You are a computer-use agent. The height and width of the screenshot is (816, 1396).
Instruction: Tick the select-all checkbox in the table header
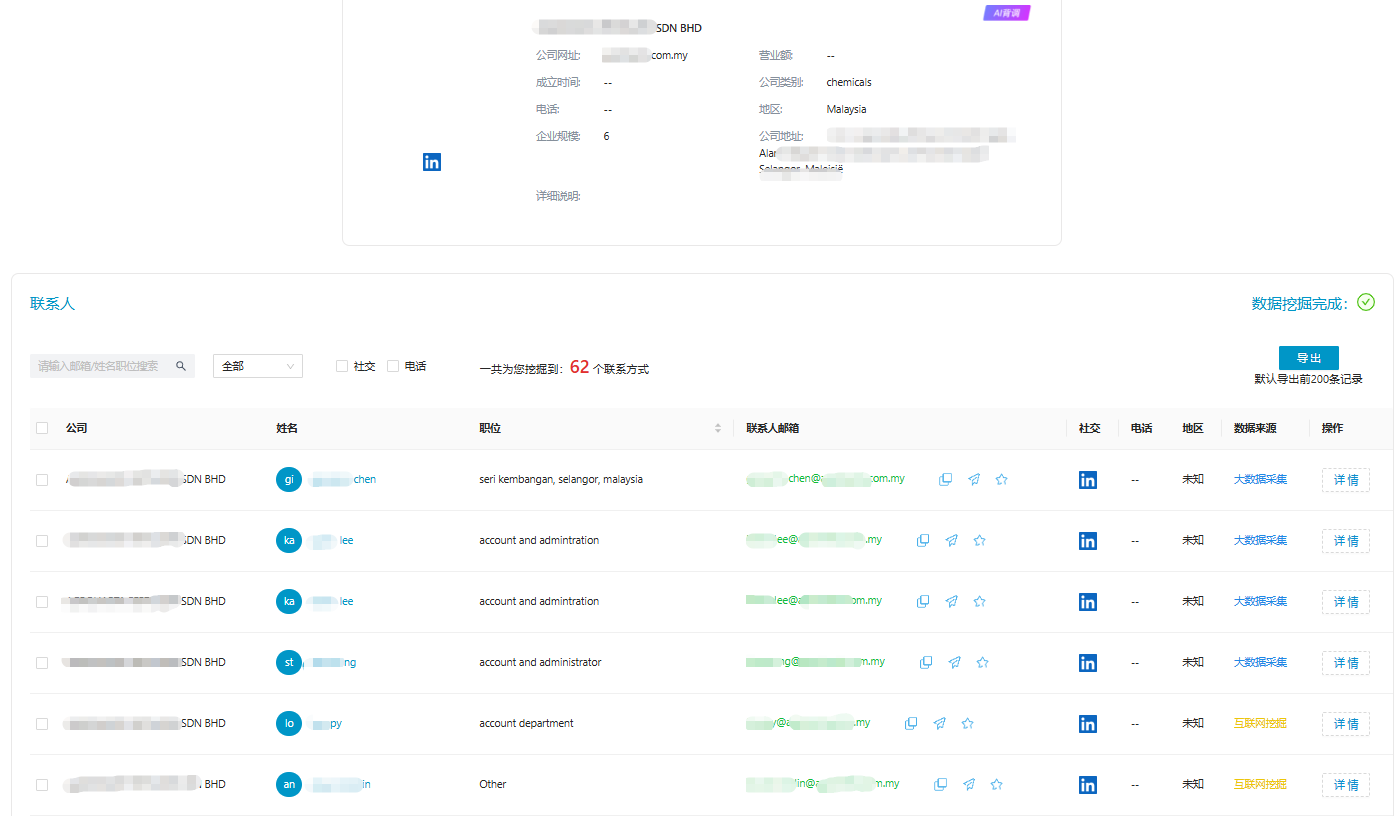42,429
